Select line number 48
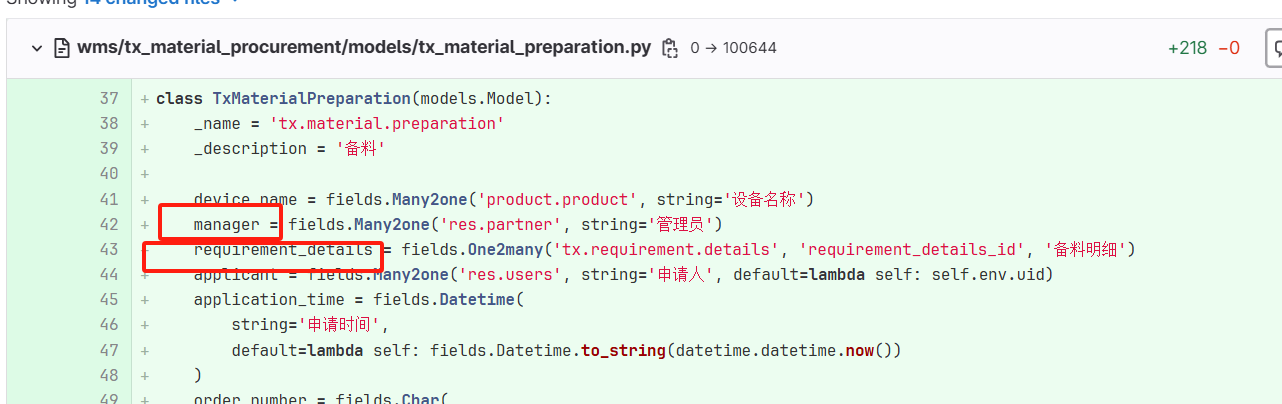This screenshot has height=404, width=1282. tap(108, 375)
